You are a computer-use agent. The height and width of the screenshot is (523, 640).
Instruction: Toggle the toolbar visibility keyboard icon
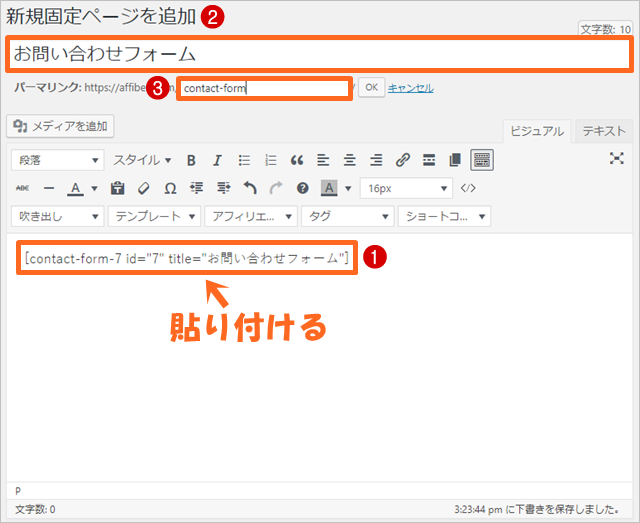tap(481, 160)
